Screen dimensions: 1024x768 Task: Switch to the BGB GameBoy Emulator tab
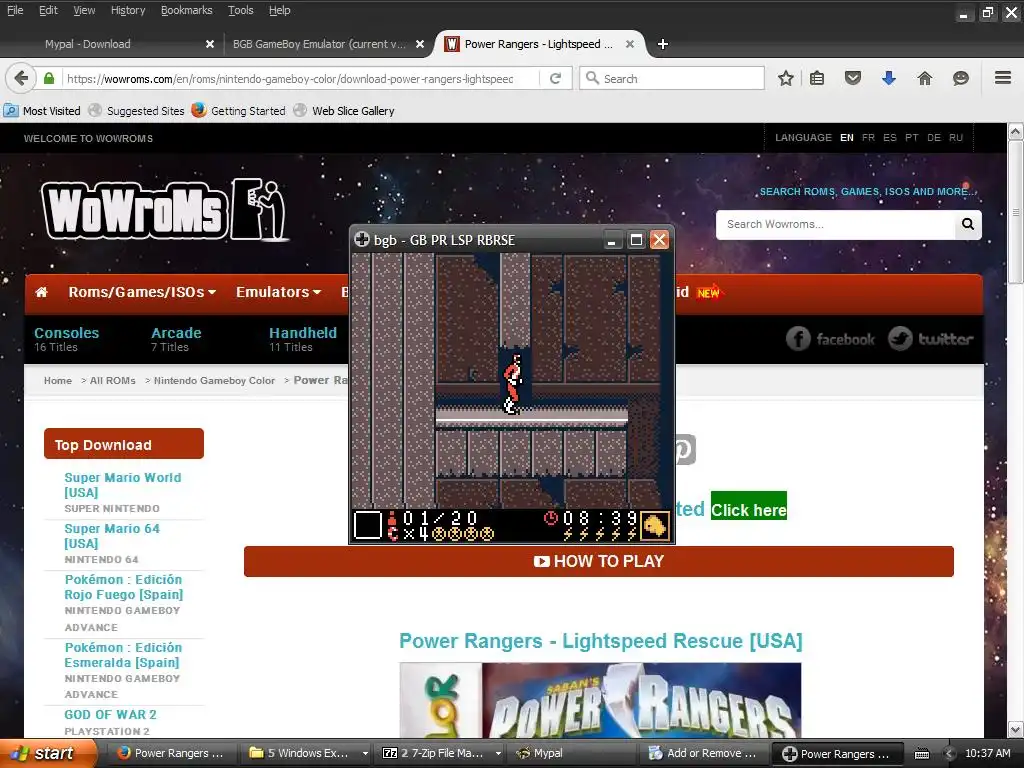pyautogui.click(x=319, y=44)
